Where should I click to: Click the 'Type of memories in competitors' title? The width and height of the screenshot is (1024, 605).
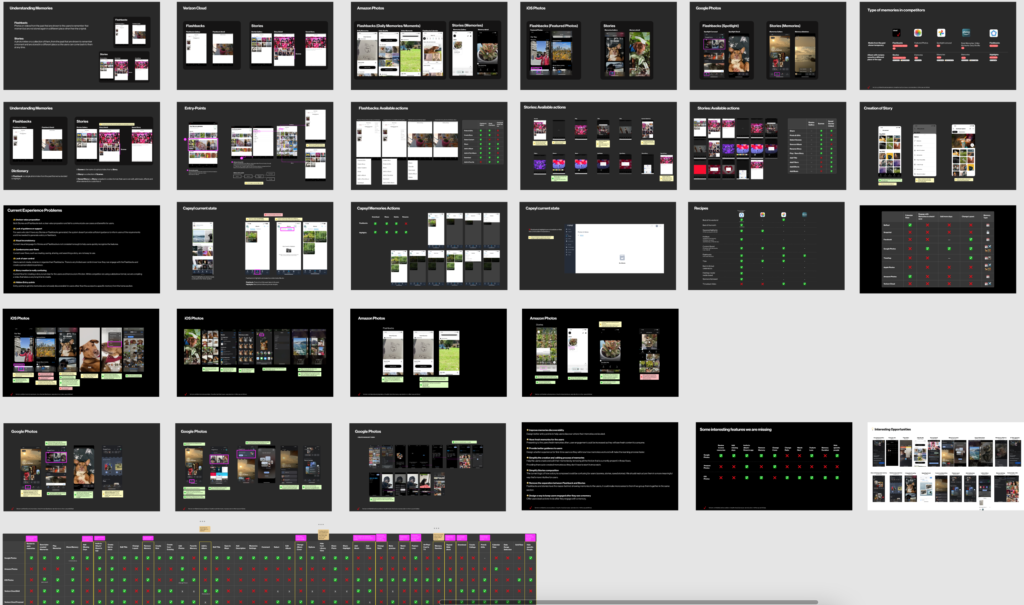pyautogui.click(x=898, y=8)
